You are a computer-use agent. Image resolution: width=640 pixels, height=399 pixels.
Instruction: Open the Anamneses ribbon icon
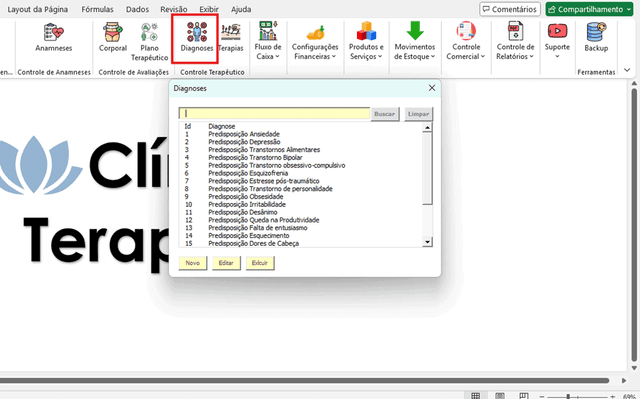pos(53,37)
